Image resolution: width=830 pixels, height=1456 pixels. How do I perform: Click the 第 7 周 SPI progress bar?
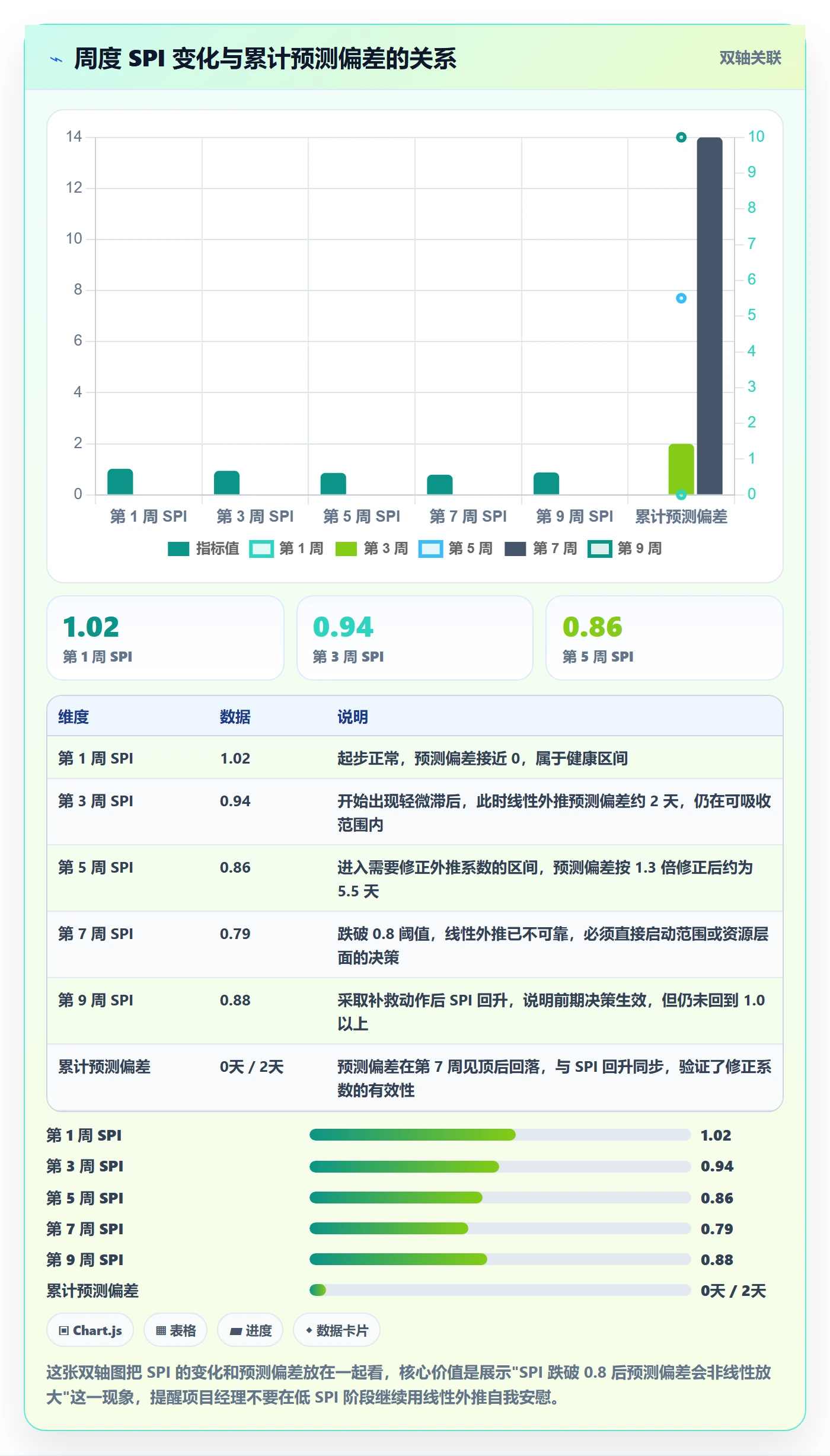500,1228
